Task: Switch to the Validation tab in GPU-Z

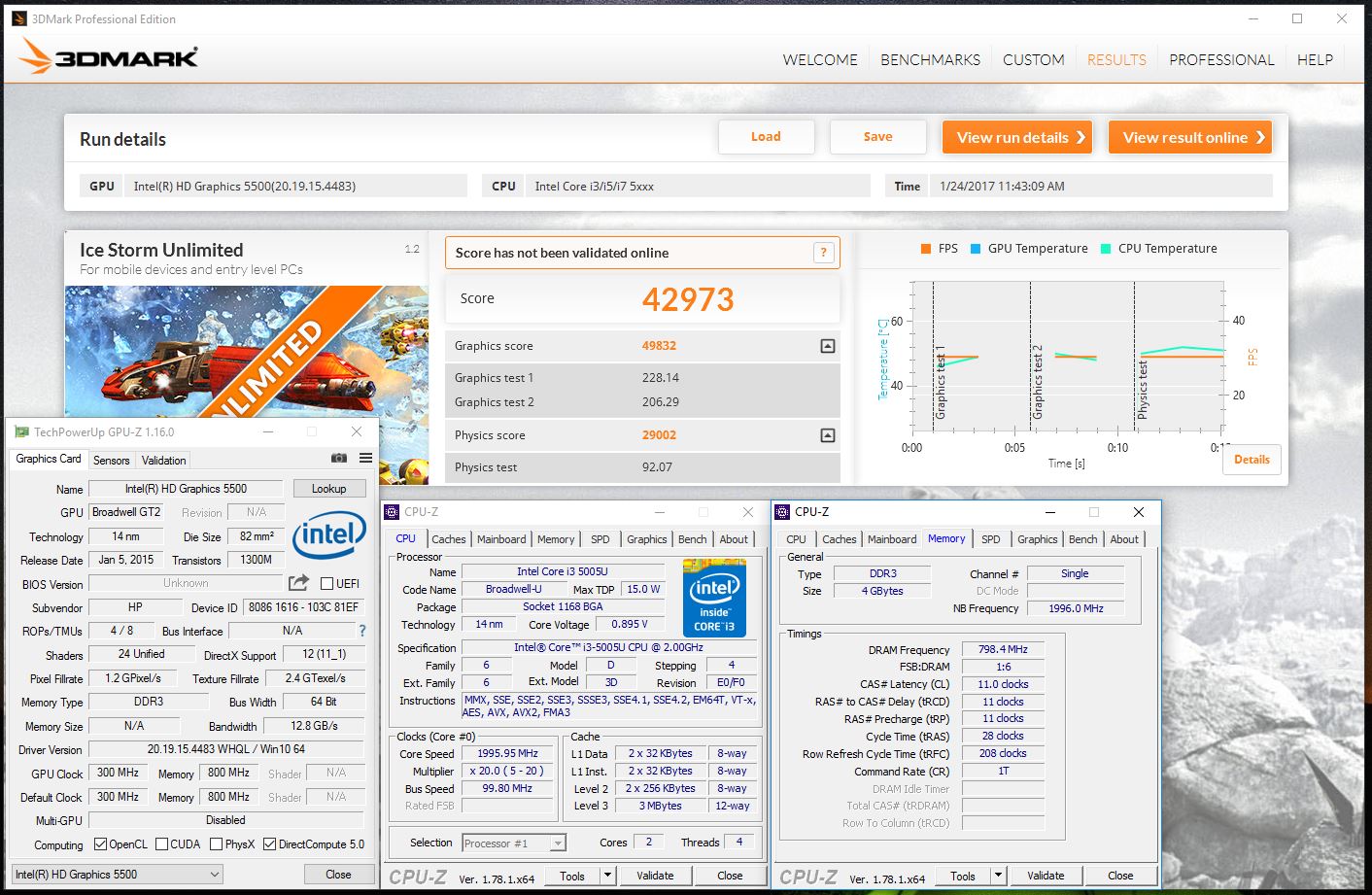Action: [x=163, y=460]
